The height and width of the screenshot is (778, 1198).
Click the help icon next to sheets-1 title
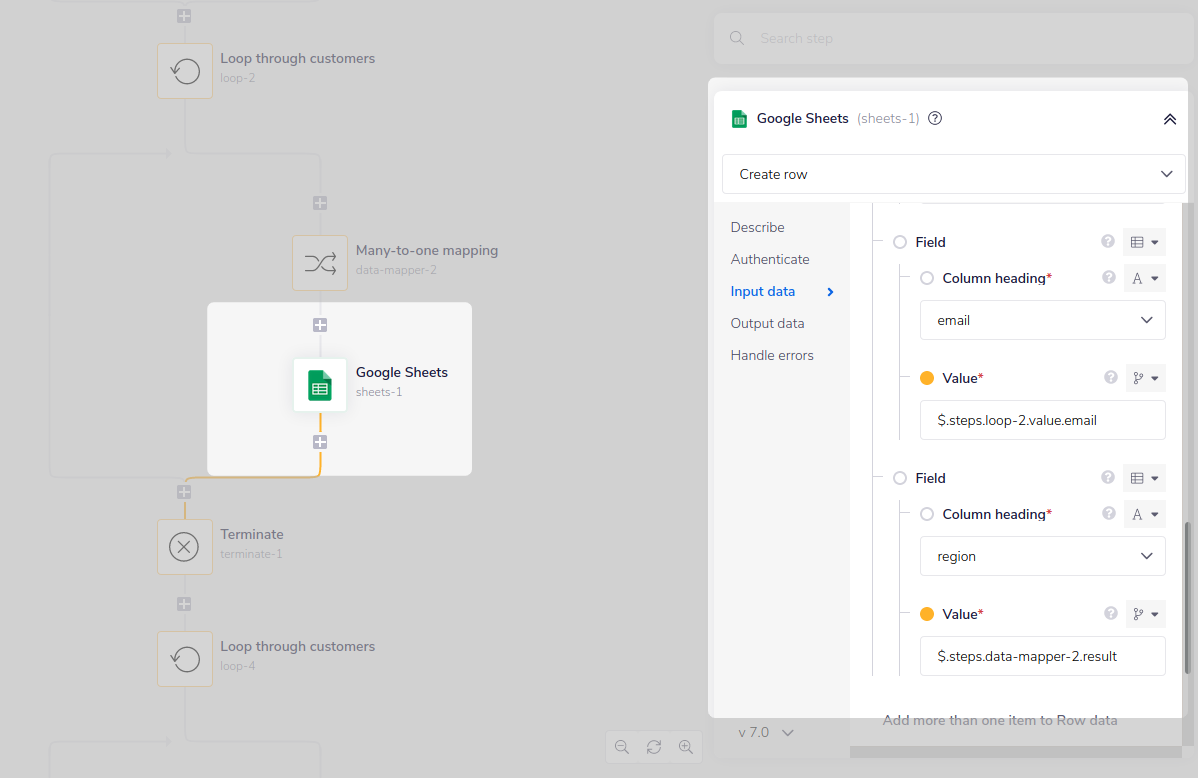coord(934,118)
